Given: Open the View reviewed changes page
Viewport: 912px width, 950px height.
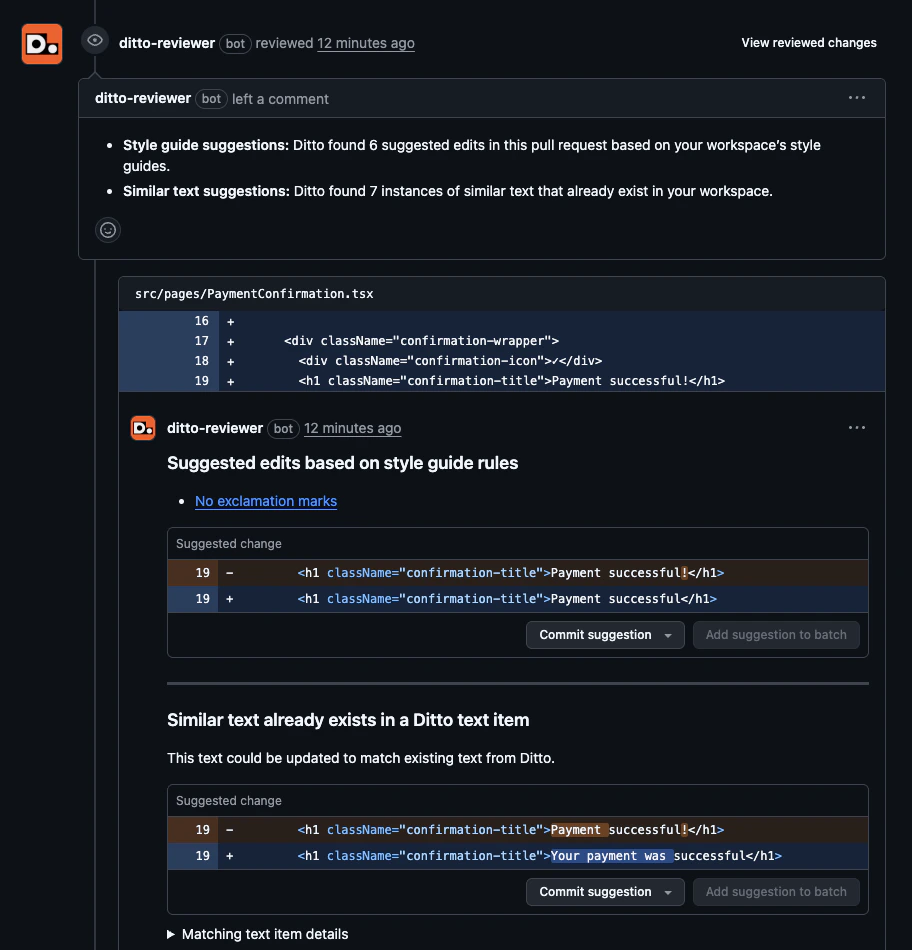Looking at the screenshot, I should pos(808,43).
